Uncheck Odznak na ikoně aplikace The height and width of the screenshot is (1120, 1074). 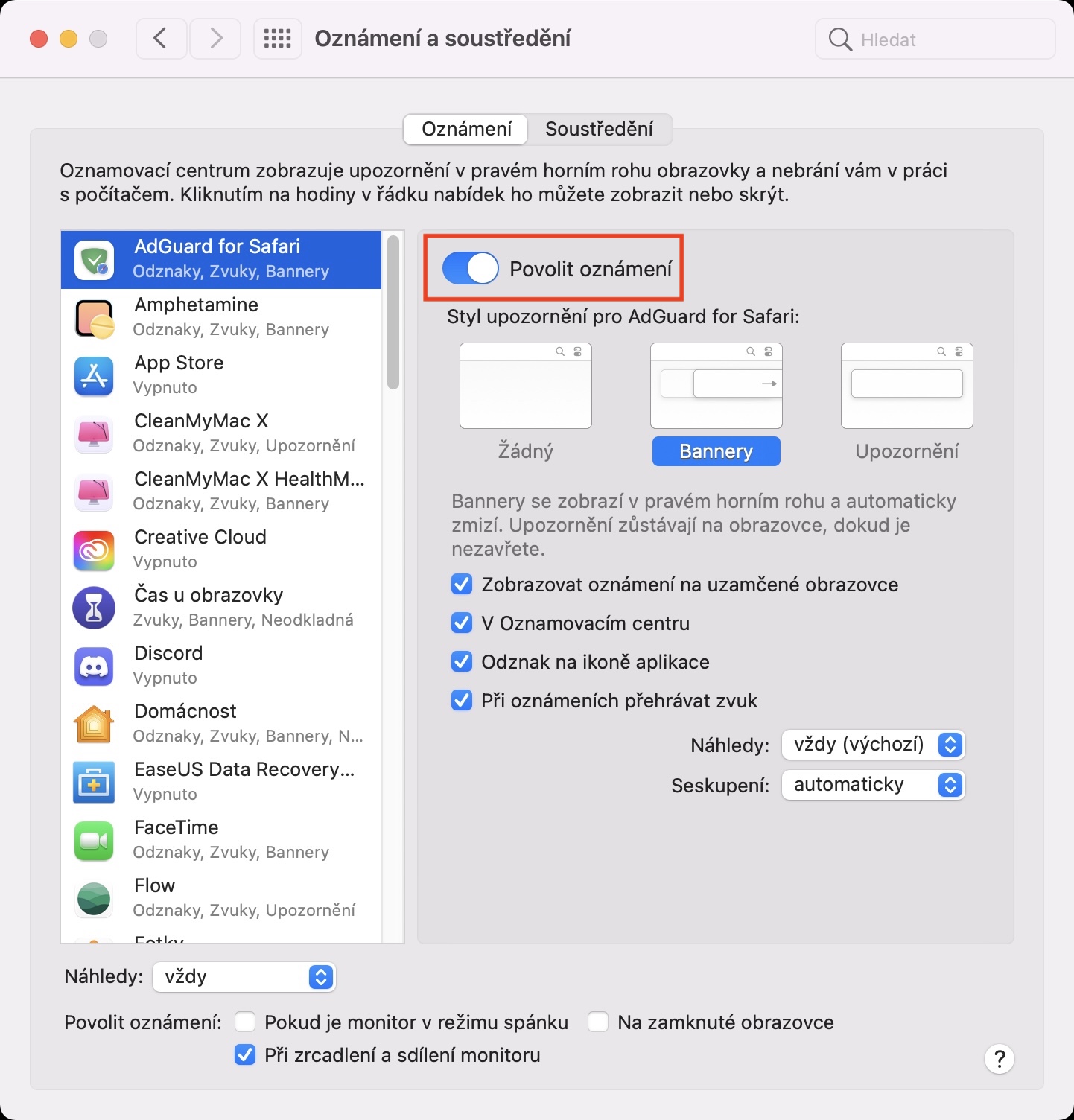tap(462, 662)
